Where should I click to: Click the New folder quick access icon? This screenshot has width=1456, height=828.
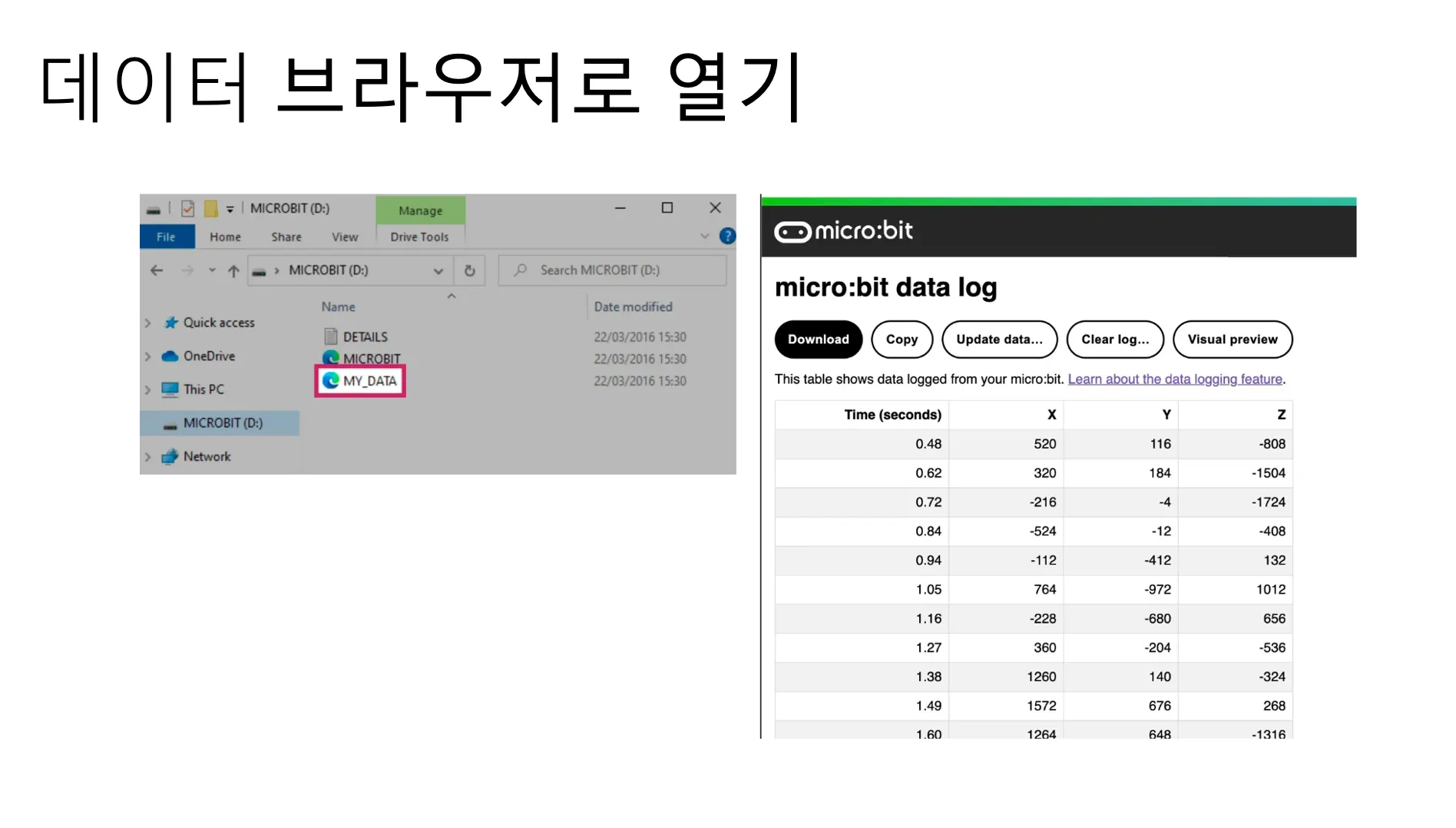pos(211,208)
